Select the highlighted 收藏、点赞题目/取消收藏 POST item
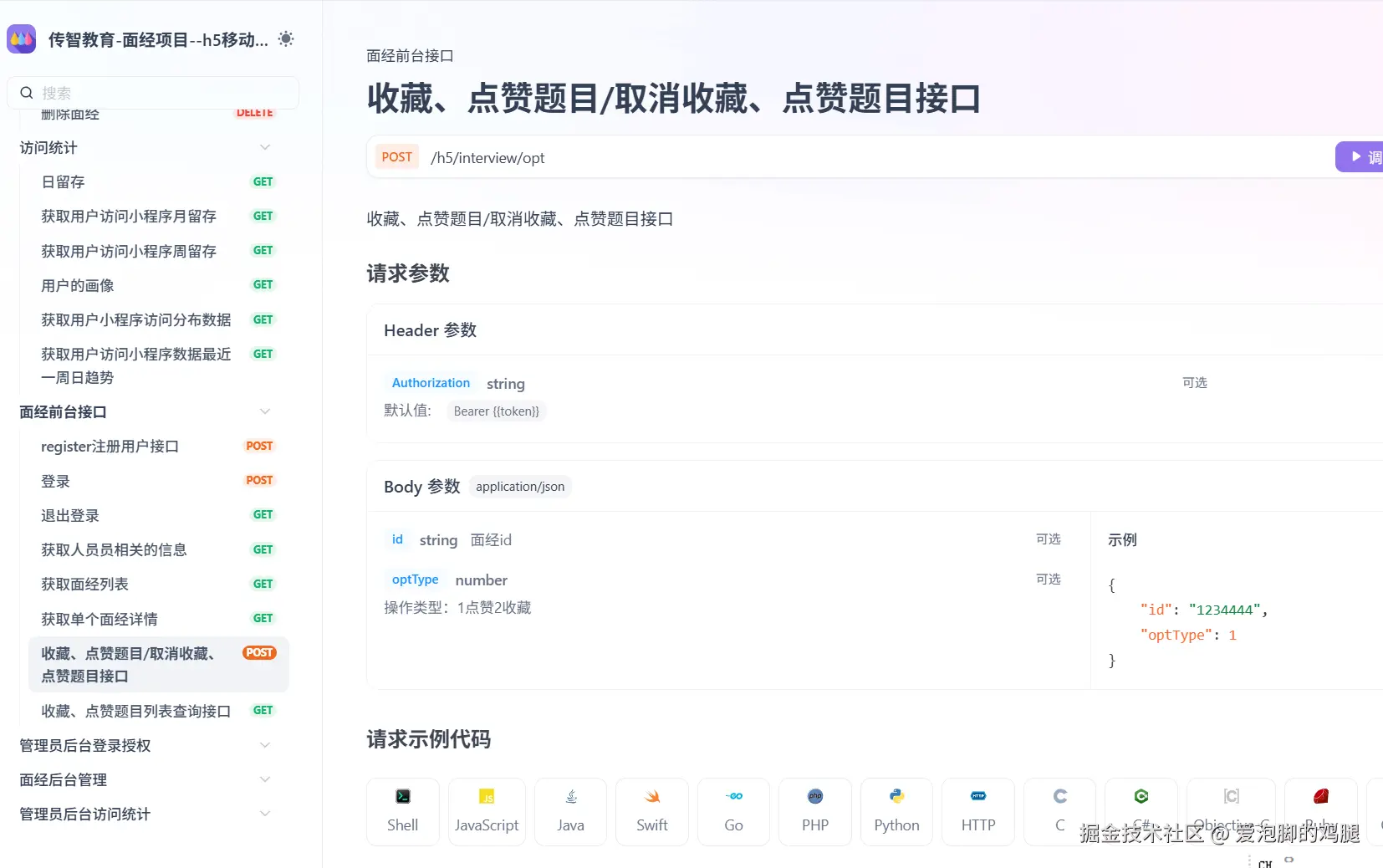 click(x=159, y=665)
